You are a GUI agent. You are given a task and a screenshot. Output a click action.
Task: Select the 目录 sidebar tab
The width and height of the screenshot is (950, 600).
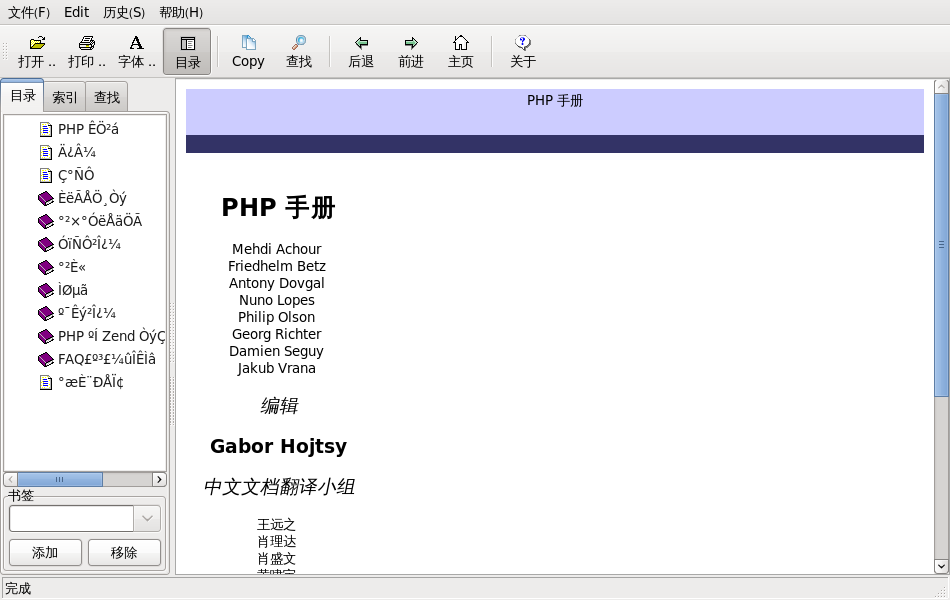(23, 96)
